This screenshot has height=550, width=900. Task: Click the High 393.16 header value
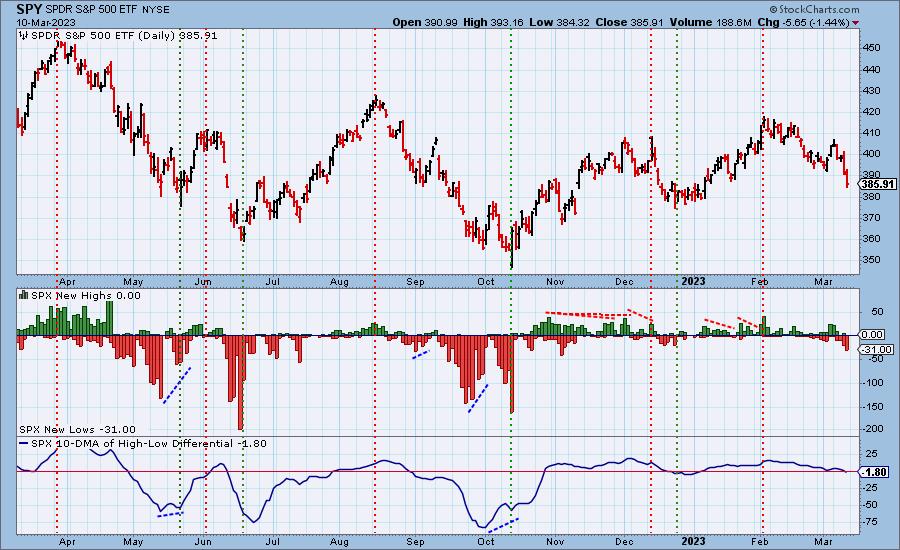click(493, 22)
